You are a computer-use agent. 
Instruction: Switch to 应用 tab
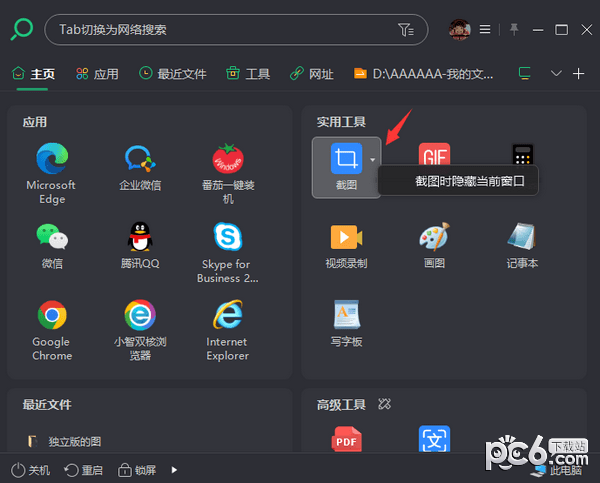tap(97, 73)
